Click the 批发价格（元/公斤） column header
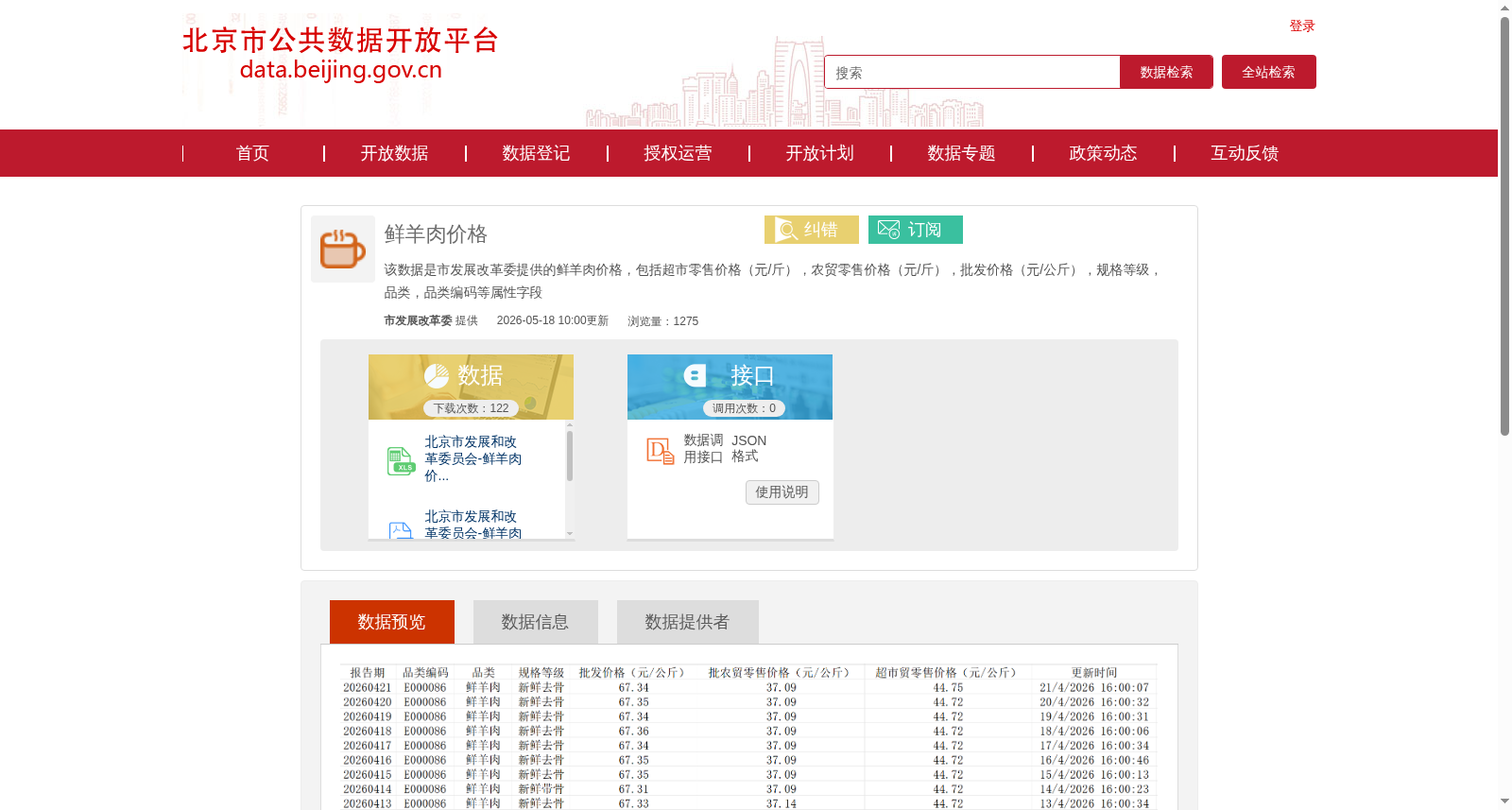The height and width of the screenshot is (810, 1512). tap(632, 673)
